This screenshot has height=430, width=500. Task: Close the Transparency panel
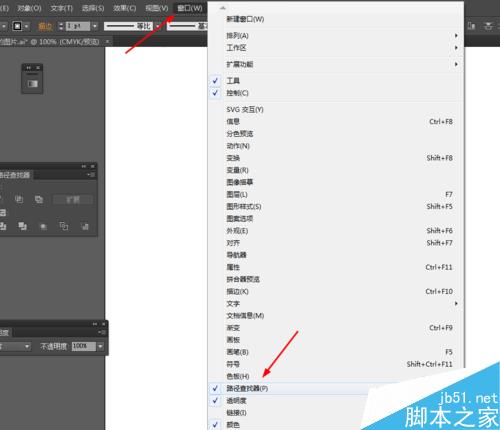point(103,324)
